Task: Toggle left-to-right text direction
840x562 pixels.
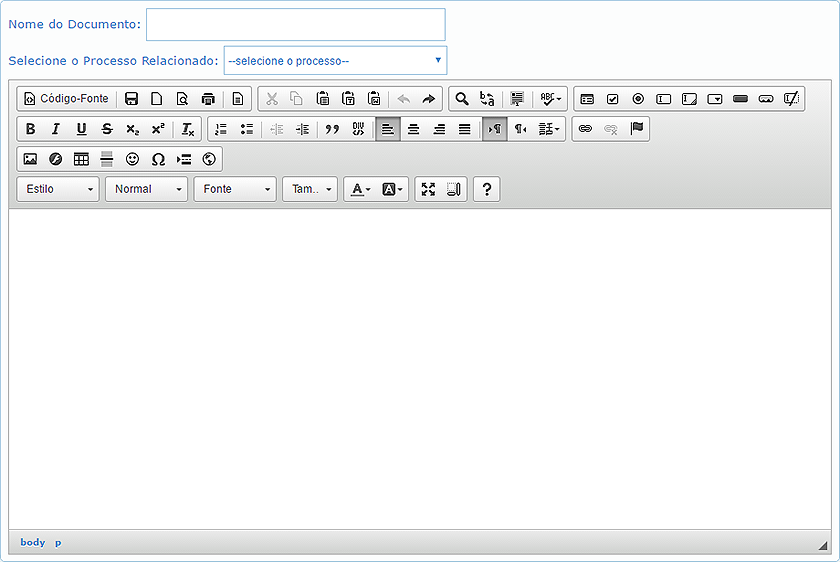Action: 494,129
